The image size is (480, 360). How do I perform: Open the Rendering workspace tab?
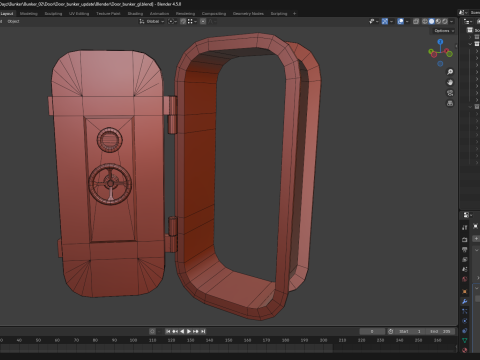pyautogui.click(x=185, y=14)
